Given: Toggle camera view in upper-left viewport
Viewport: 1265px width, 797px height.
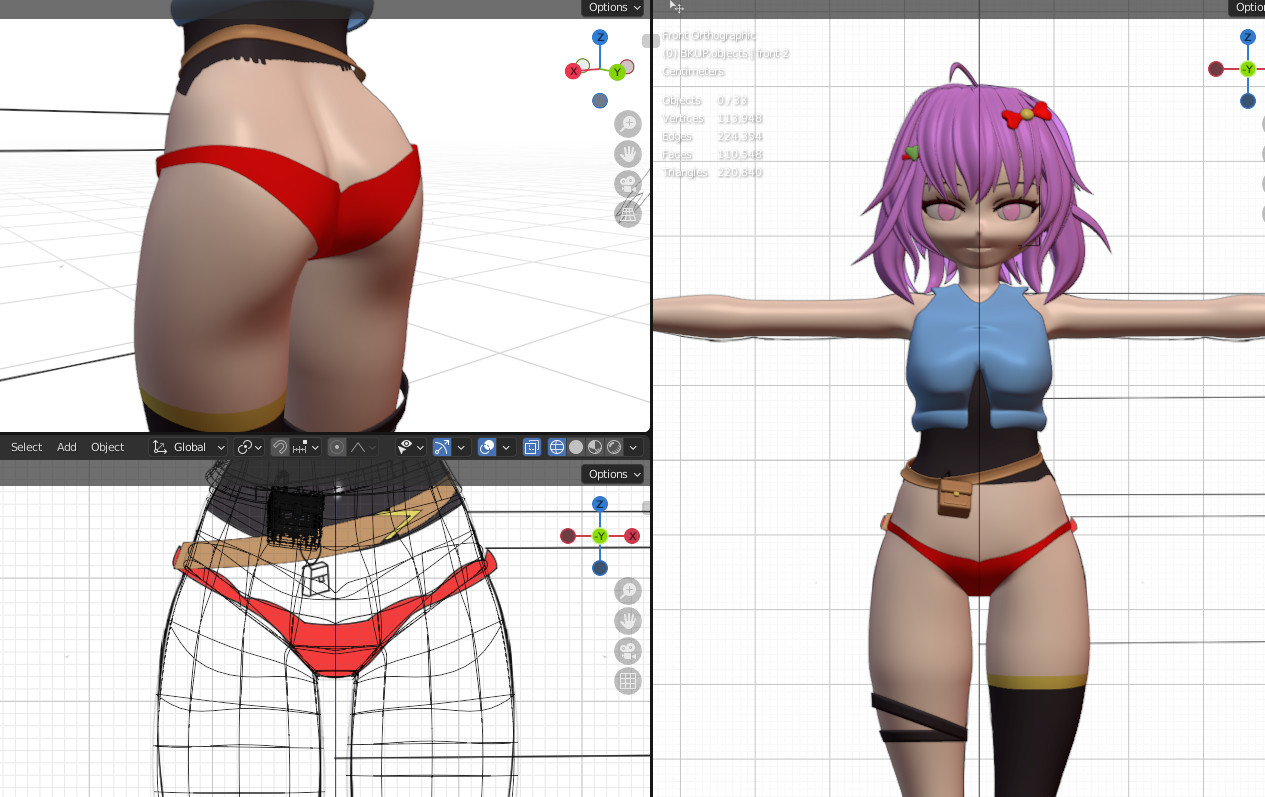Looking at the screenshot, I should pos(628,184).
